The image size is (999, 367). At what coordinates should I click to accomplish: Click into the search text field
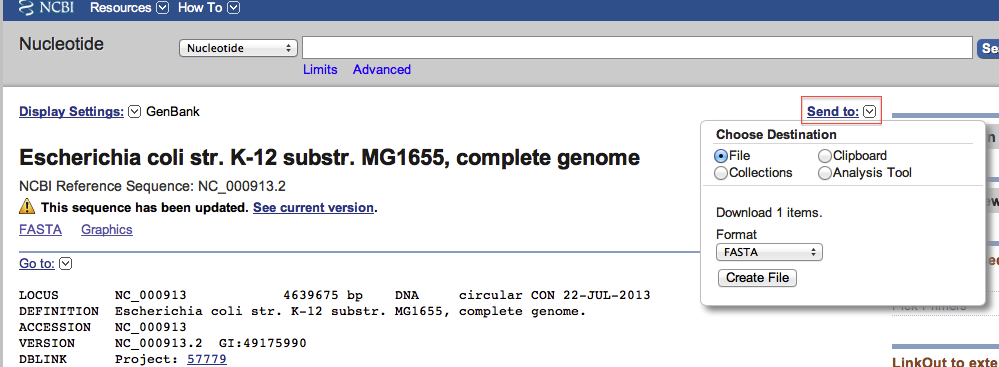[x=637, y=48]
